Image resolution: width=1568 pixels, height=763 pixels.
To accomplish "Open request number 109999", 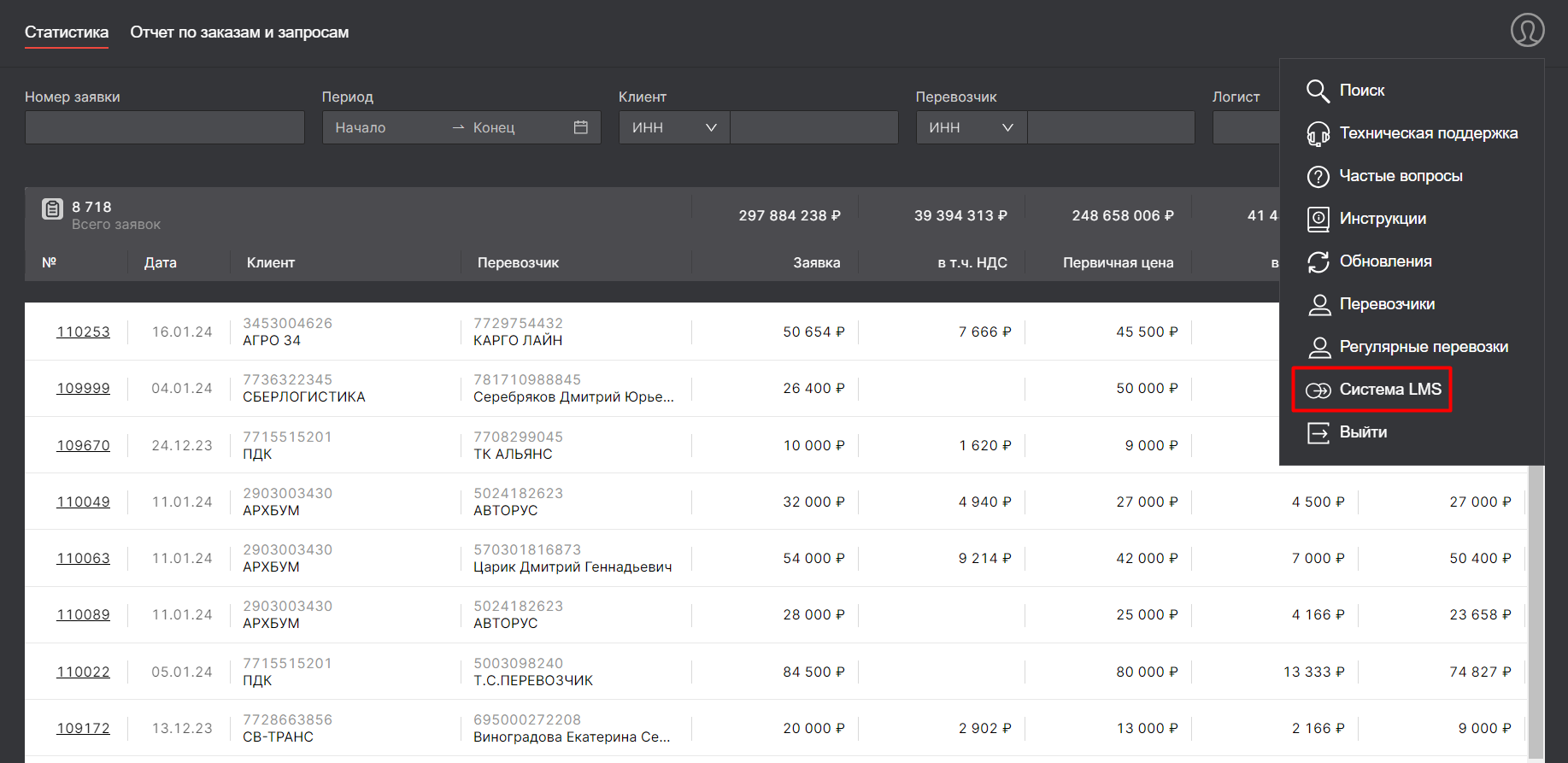I will pyautogui.click(x=83, y=388).
